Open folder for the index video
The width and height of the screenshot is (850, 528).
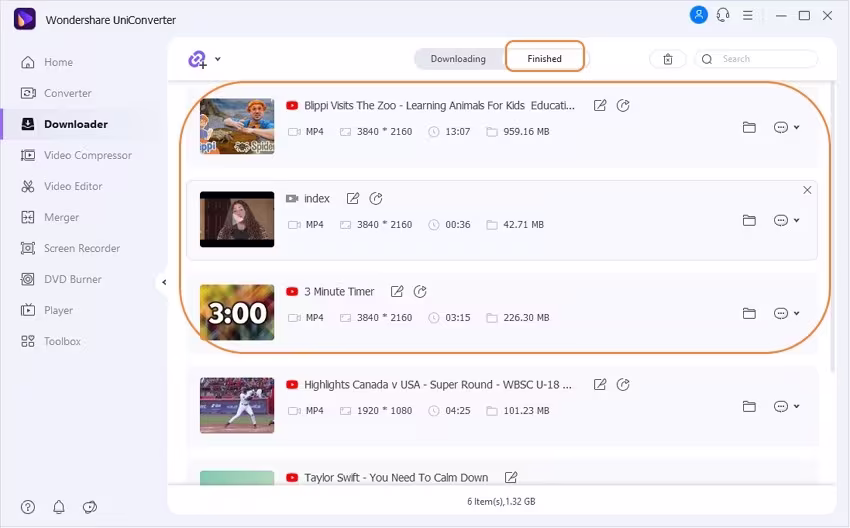pos(749,221)
